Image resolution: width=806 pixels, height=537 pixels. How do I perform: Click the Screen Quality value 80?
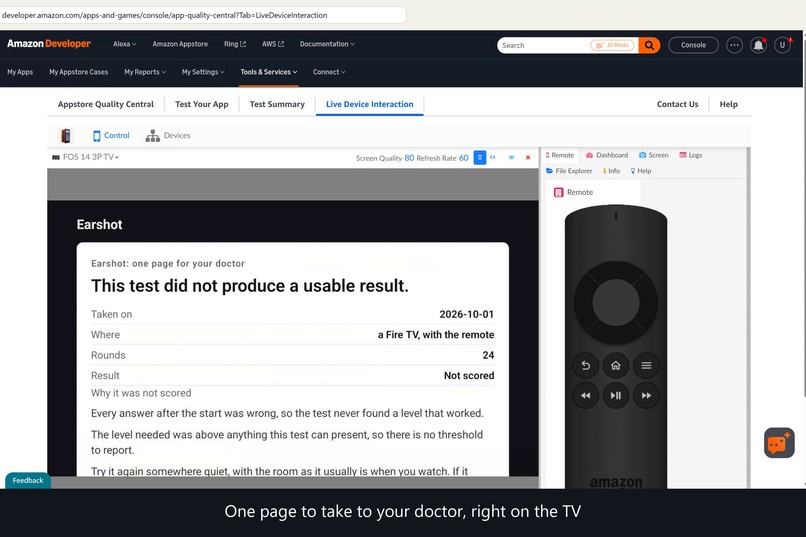tap(409, 158)
